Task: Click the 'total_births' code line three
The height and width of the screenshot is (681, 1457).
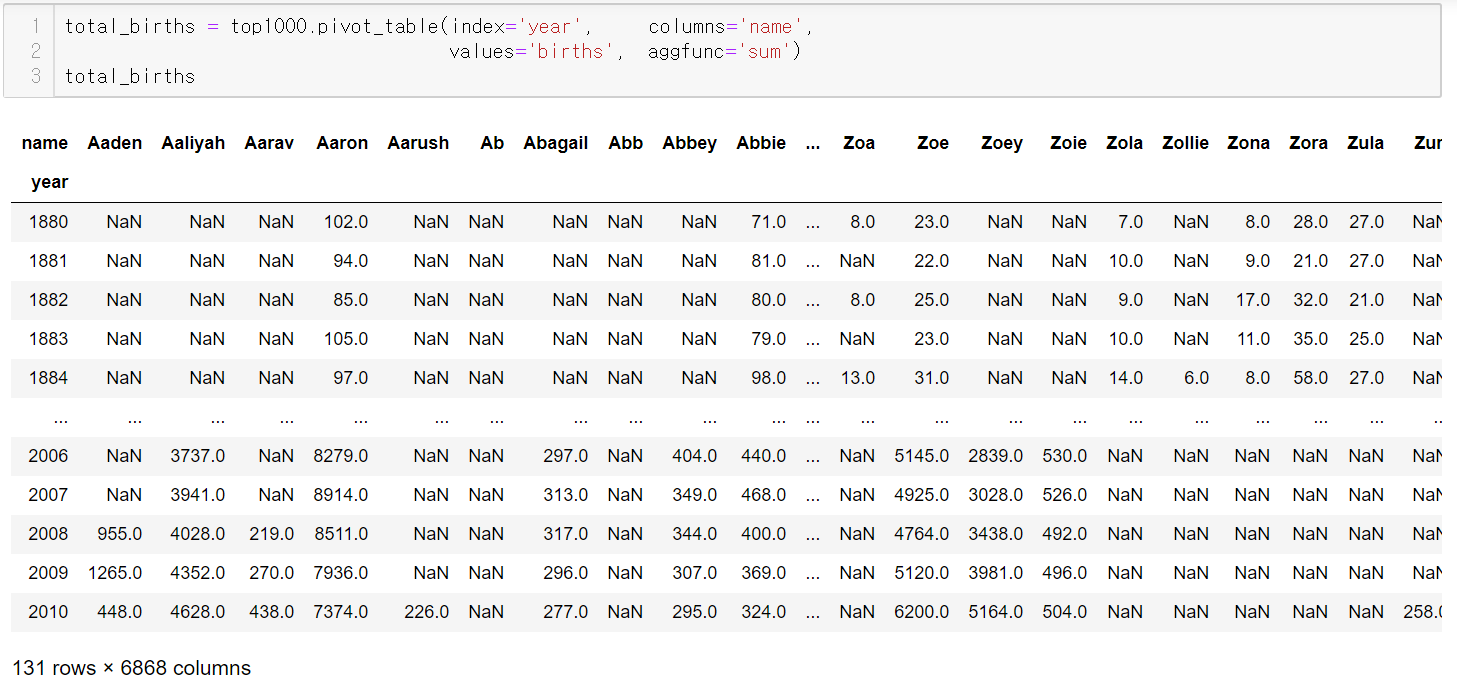Action: (x=130, y=76)
